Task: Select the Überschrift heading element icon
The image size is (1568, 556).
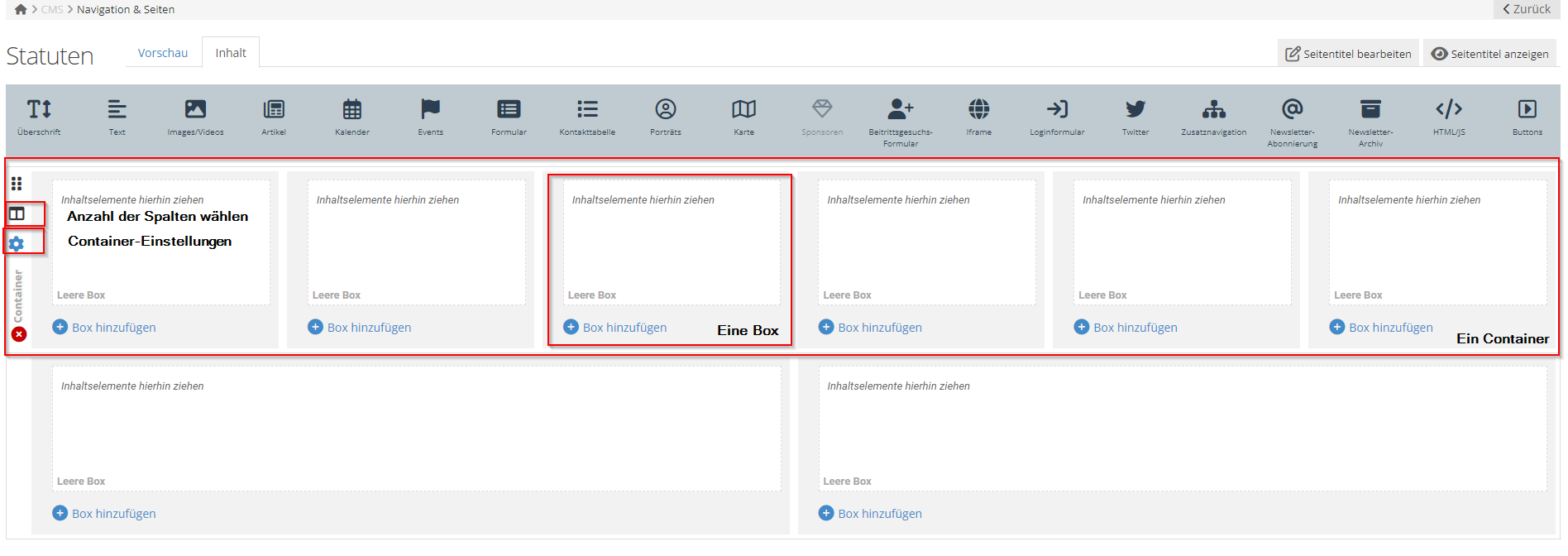Action: 39,109
